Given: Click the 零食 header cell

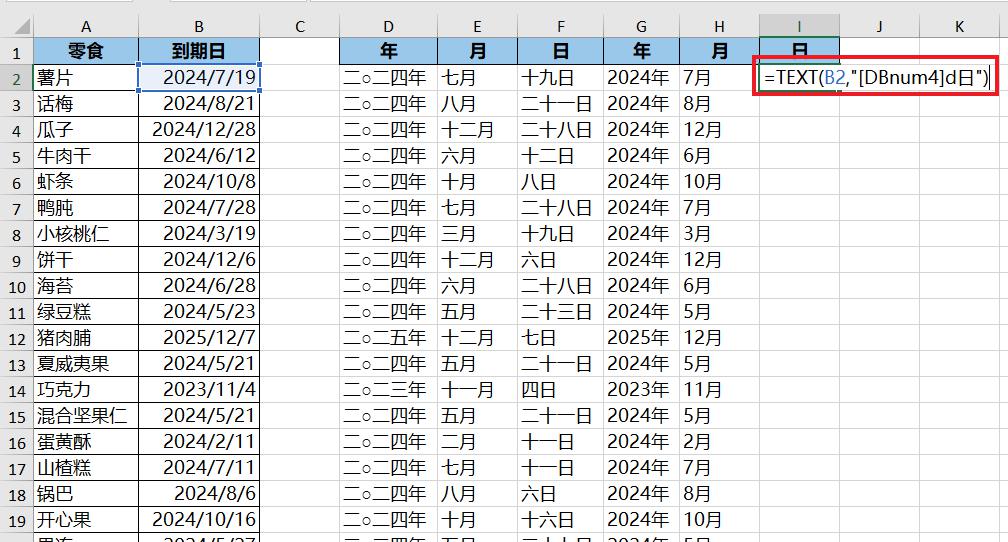Looking at the screenshot, I should coord(86,51).
